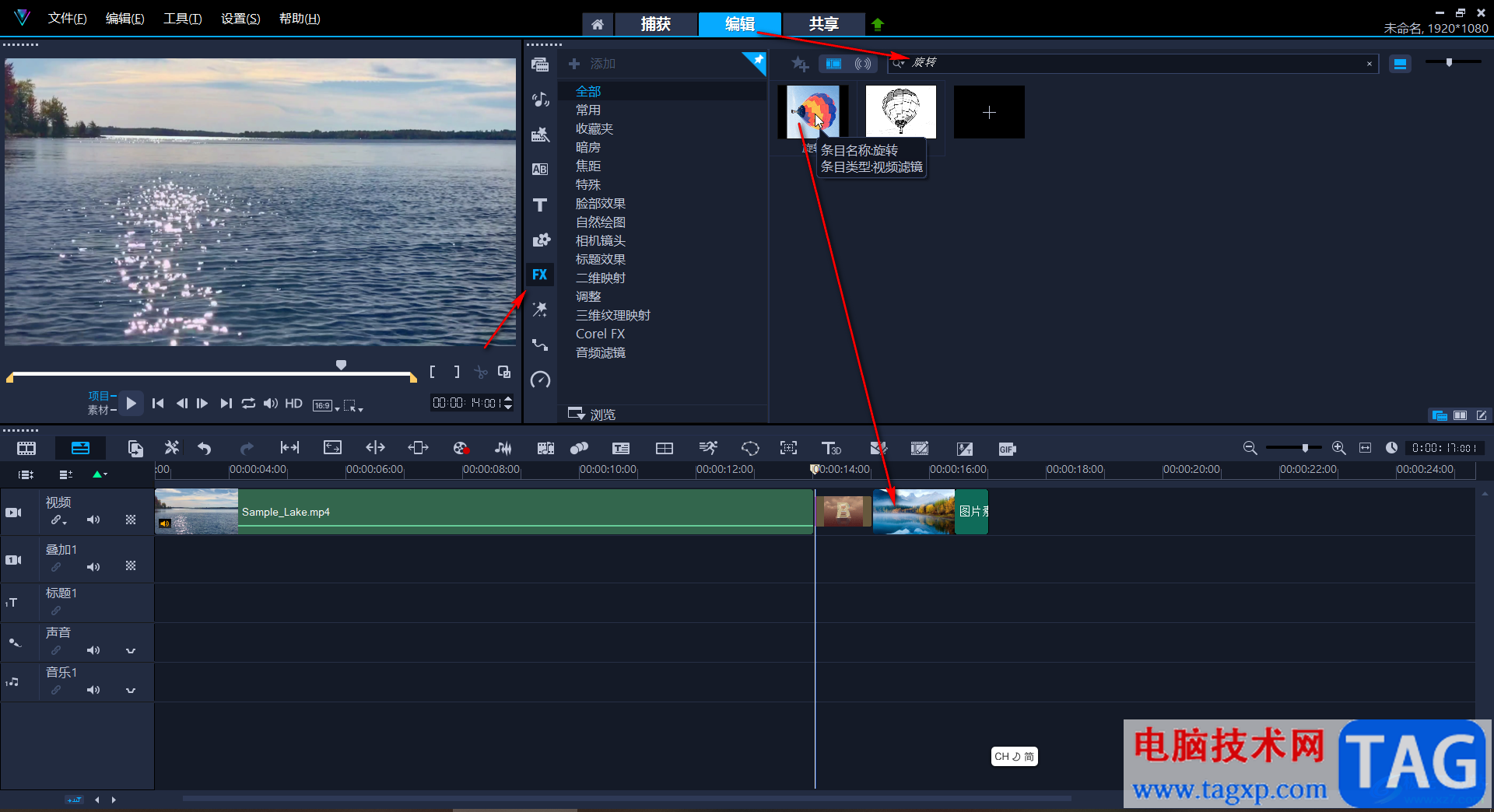1494x812 pixels.
Task: Click the Undo arrow in timeline toolbar
Action: 205,448
